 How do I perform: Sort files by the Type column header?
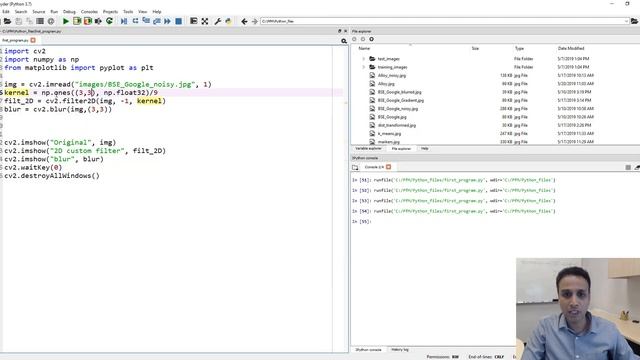(x=519, y=49)
